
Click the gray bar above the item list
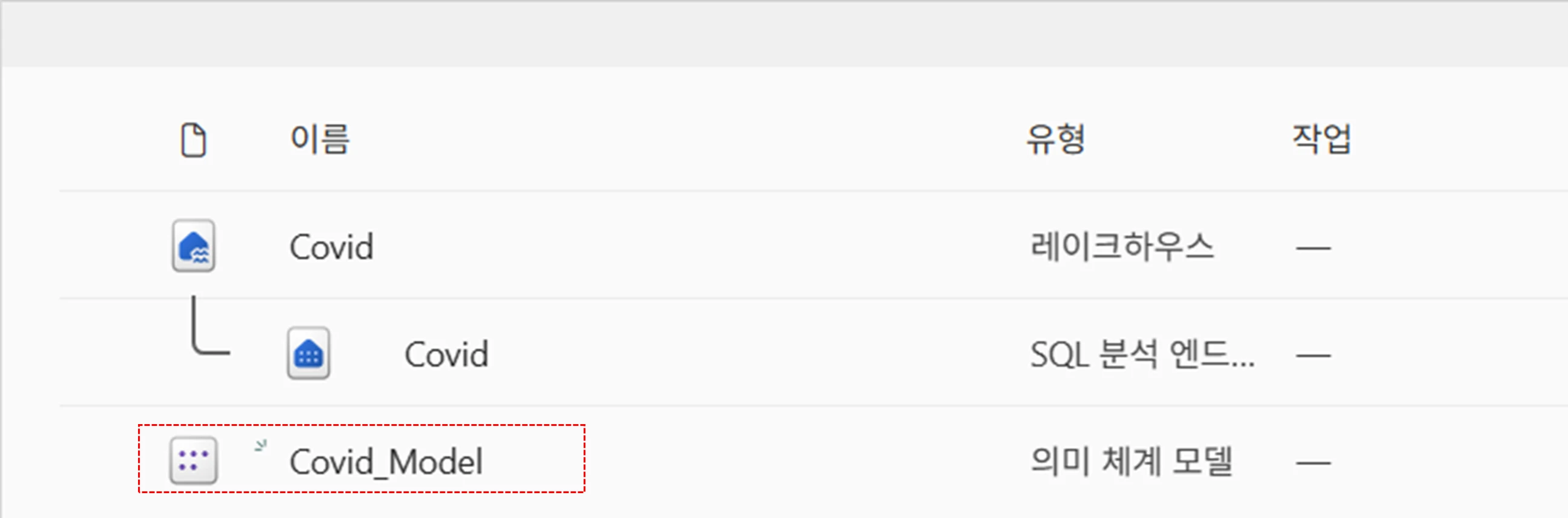(x=784, y=33)
